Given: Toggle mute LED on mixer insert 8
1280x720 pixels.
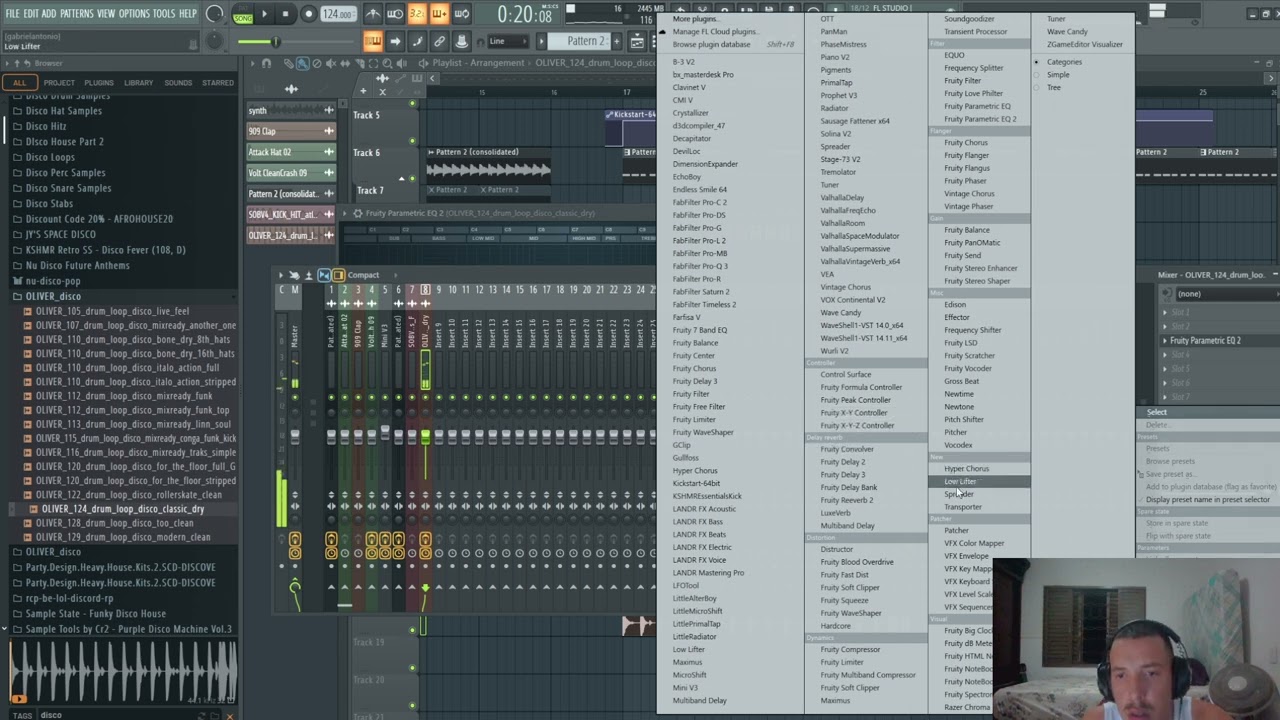Looking at the screenshot, I should tap(425, 397).
